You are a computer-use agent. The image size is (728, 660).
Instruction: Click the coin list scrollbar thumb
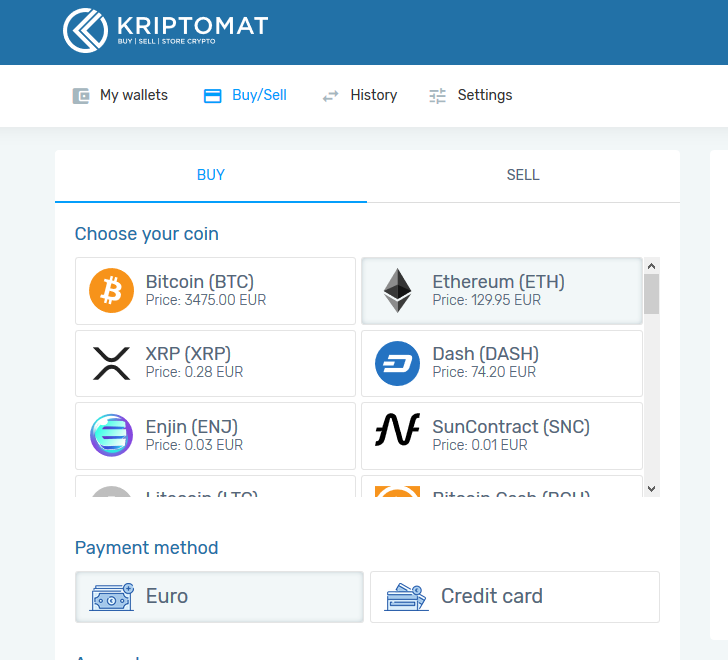651,294
